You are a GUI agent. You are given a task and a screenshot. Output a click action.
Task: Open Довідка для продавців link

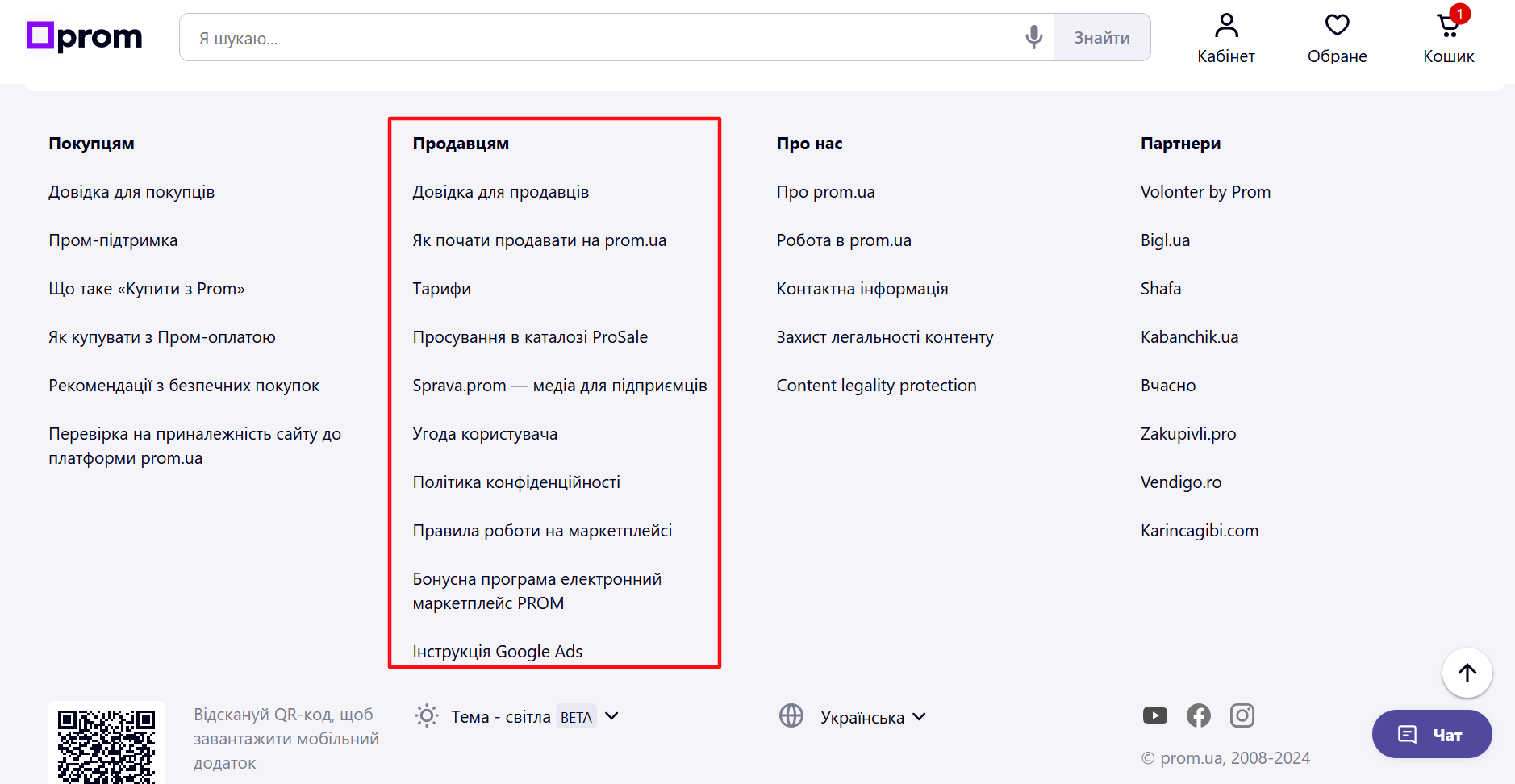point(500,191)
